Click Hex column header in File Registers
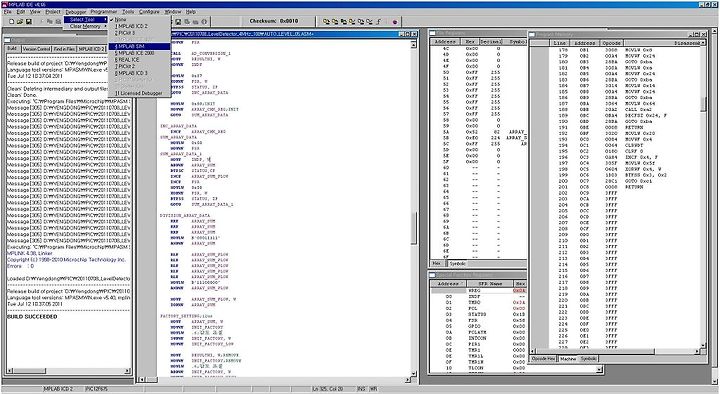The height and width of the screenshot is (394, 720). click(x=470, y=42)
